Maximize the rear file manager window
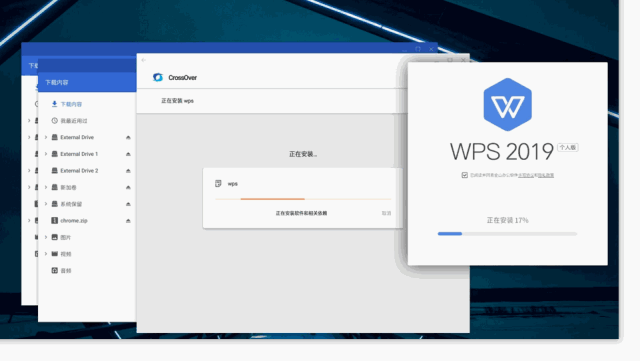Viewport: 640px width, 361px height. click(x=418, y=49)
